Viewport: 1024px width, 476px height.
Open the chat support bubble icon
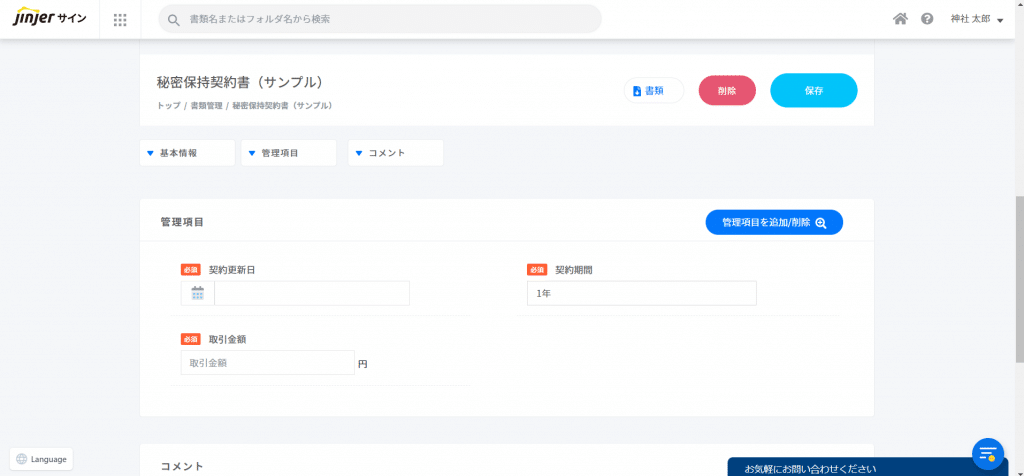(987, 452)
